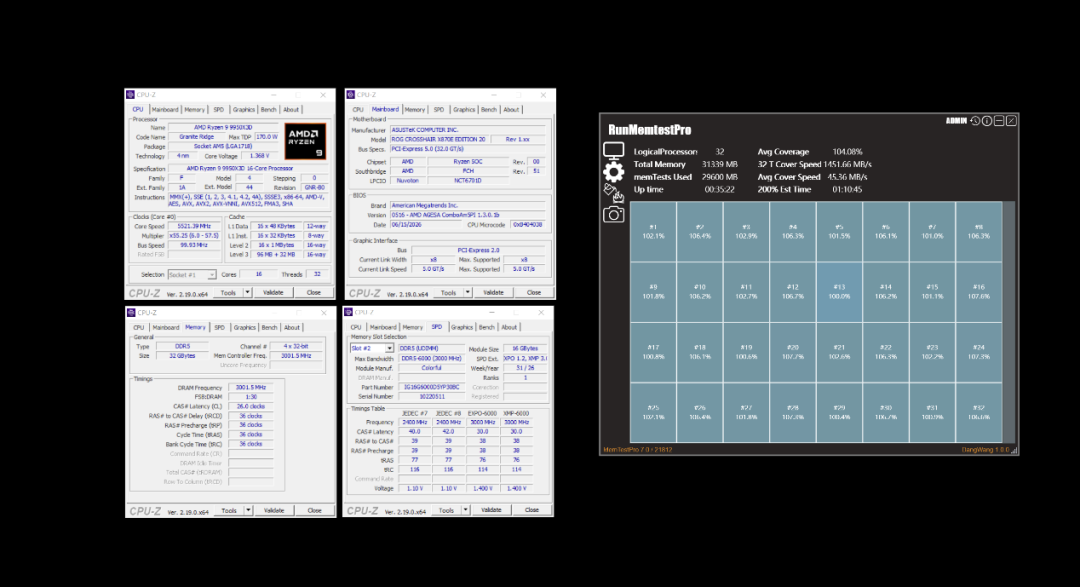Minimize RunMemtestPro with the dash icon

pyautogui.click(x=999, y=121)
